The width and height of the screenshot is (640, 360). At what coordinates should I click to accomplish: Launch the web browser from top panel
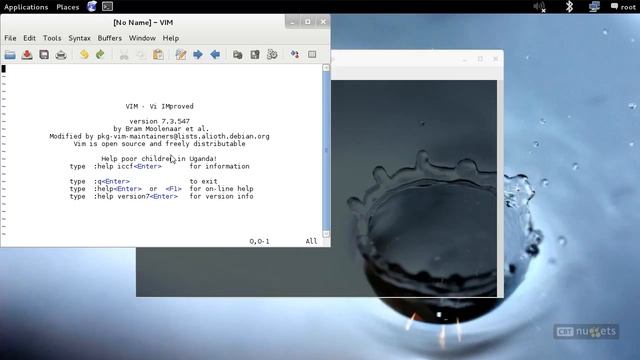click(92, 7)
